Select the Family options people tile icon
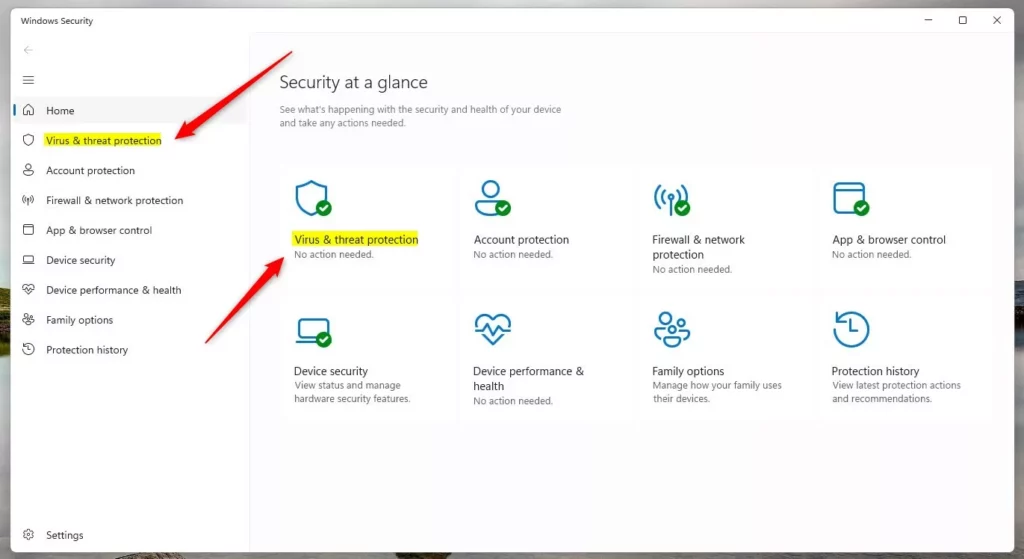 coord(671,329)
